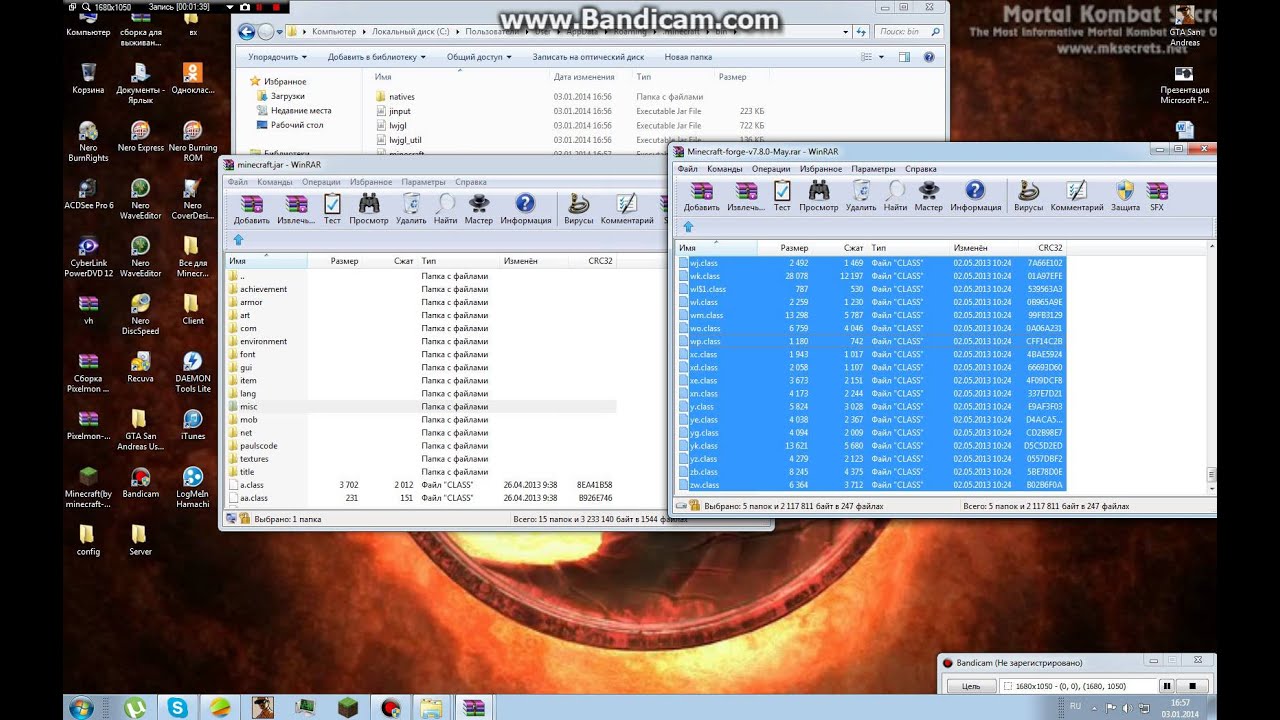Pause recording in Bandicam mini window
Screen dimensions: 1280x720
click(x=1166, y=686)
